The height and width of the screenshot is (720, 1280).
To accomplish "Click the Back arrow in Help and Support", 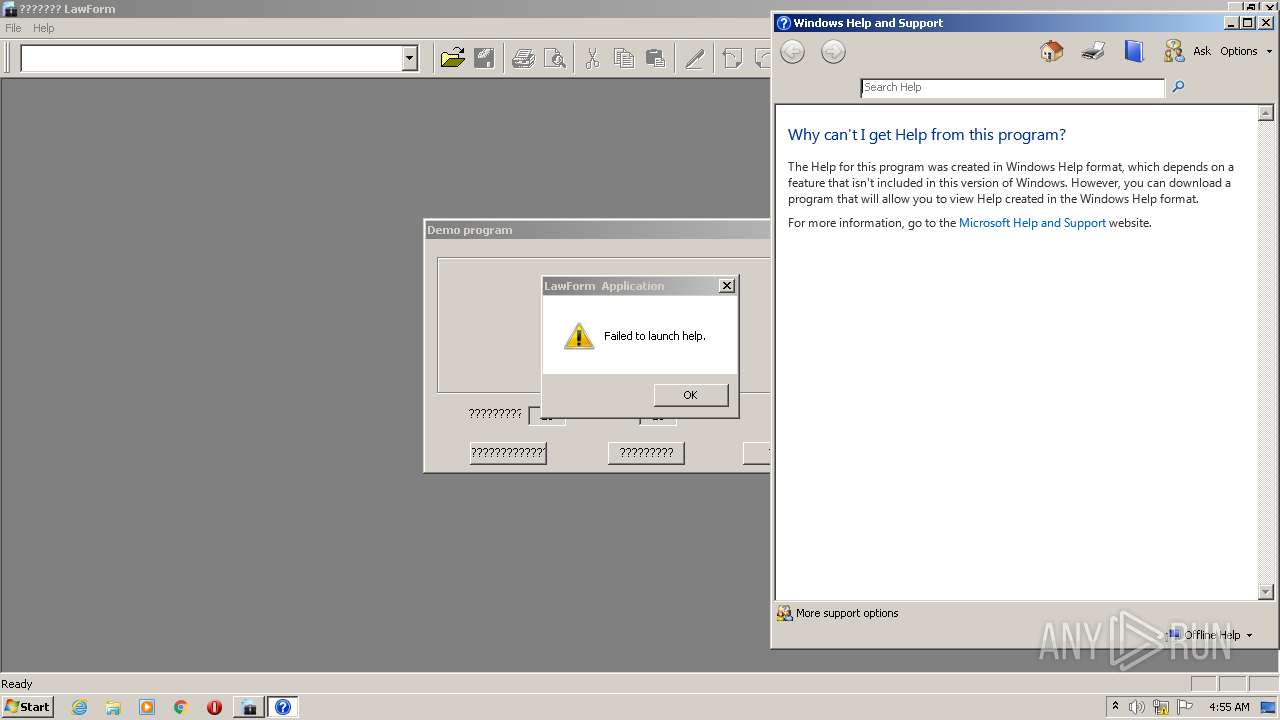I will (x=792, y=52).
